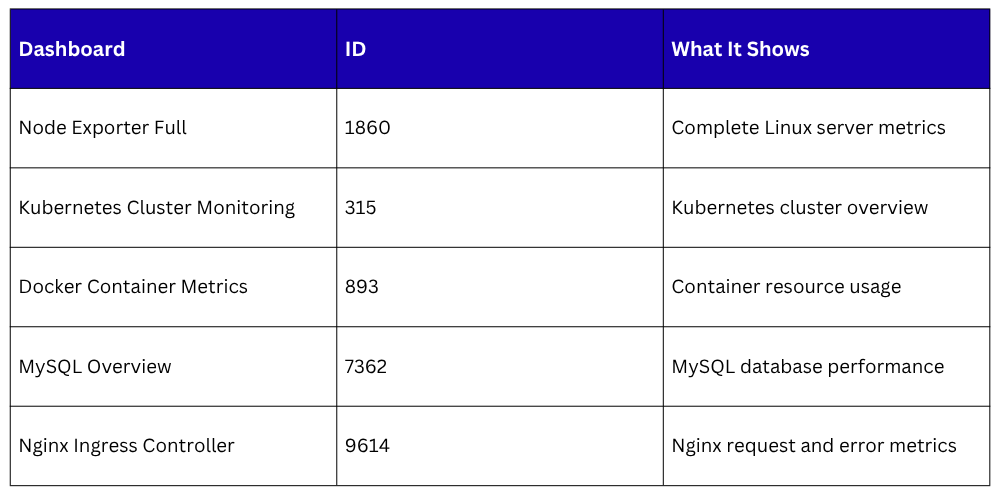Click the ID 893 cell
The image size is (1000, 500).
tap(362, 287)
